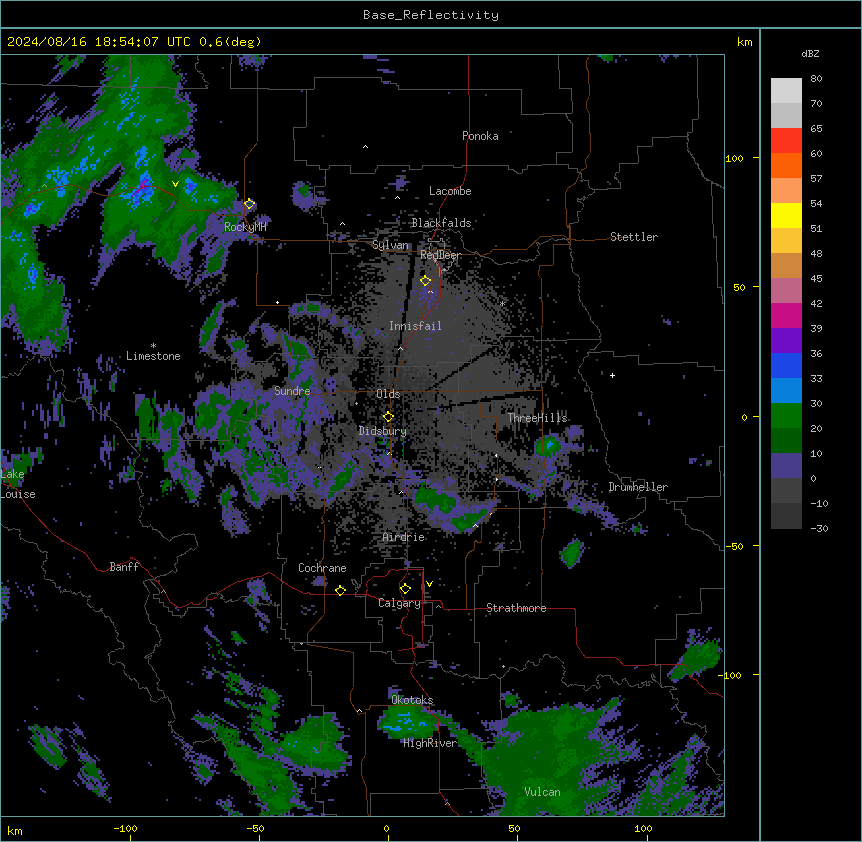Click the yellow diamond marker above Calgary label
The image size is (862, 842).
pyautogui.click(x=405, y=589)
